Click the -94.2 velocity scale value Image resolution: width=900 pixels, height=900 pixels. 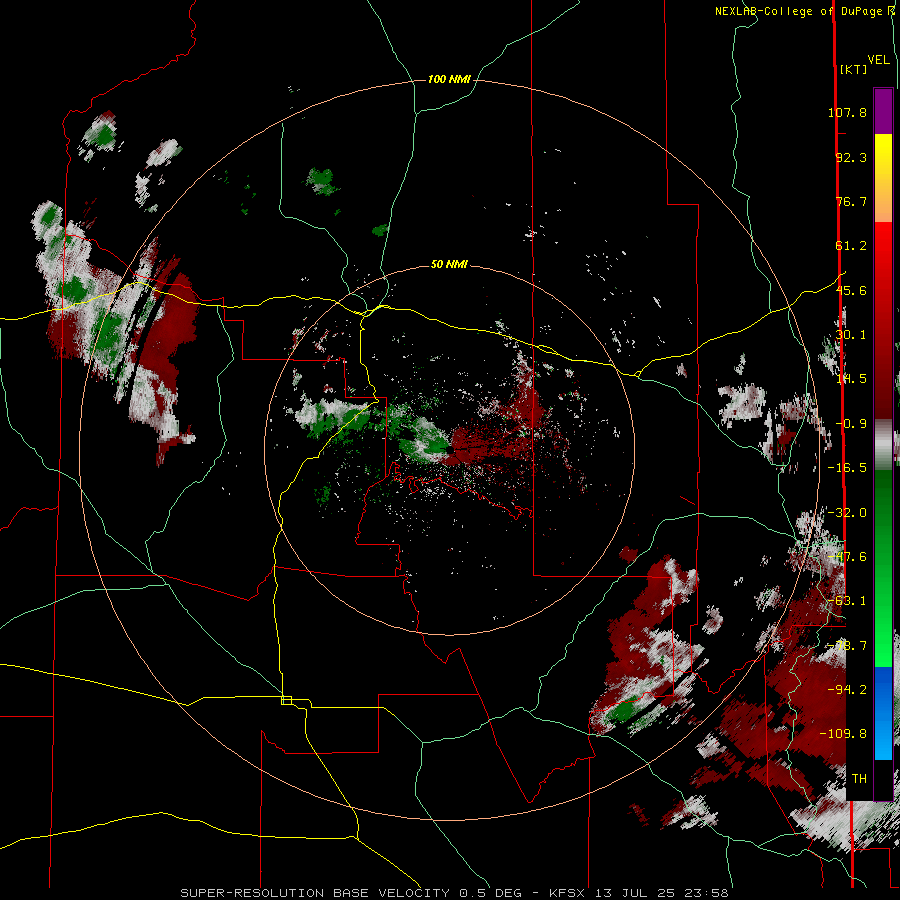click(x=847, y=690)
